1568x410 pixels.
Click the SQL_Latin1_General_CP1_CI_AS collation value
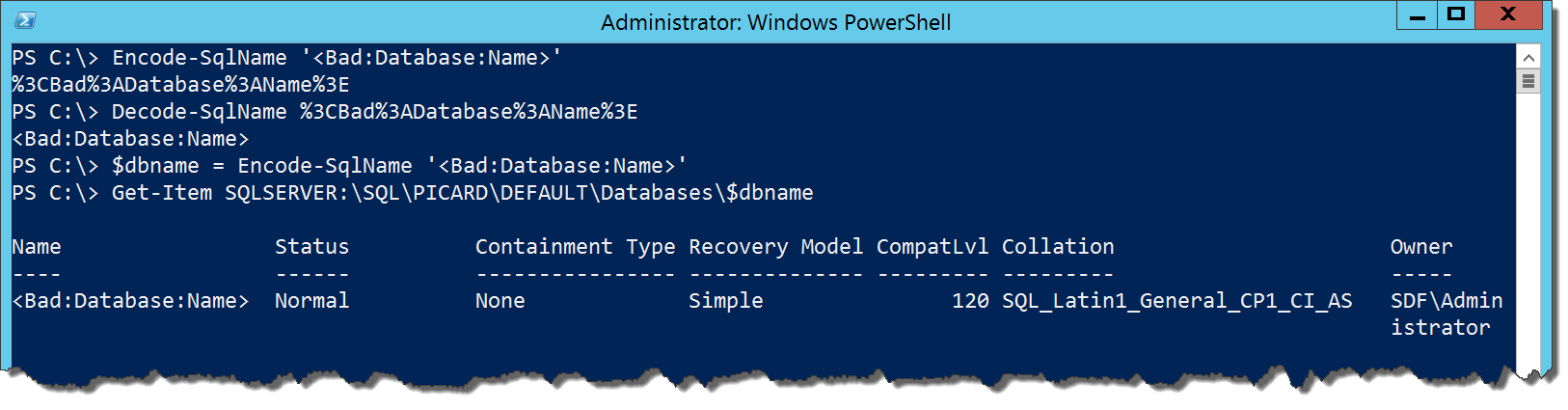pos(1176,301)
